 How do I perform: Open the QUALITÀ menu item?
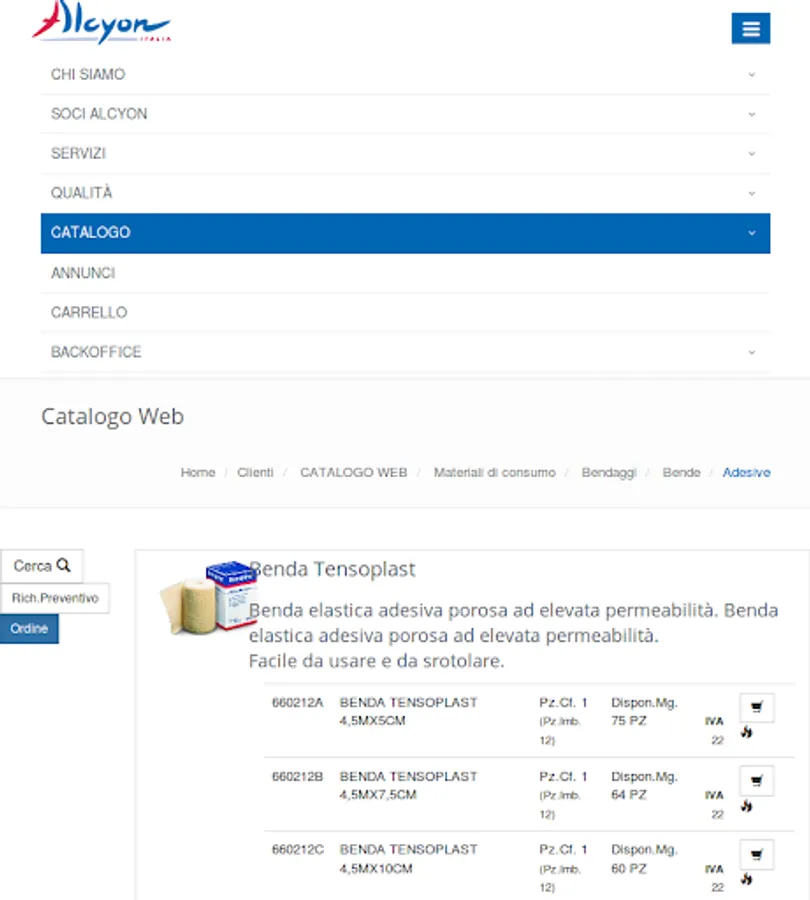pyautogui.click(x=405, y=193)
